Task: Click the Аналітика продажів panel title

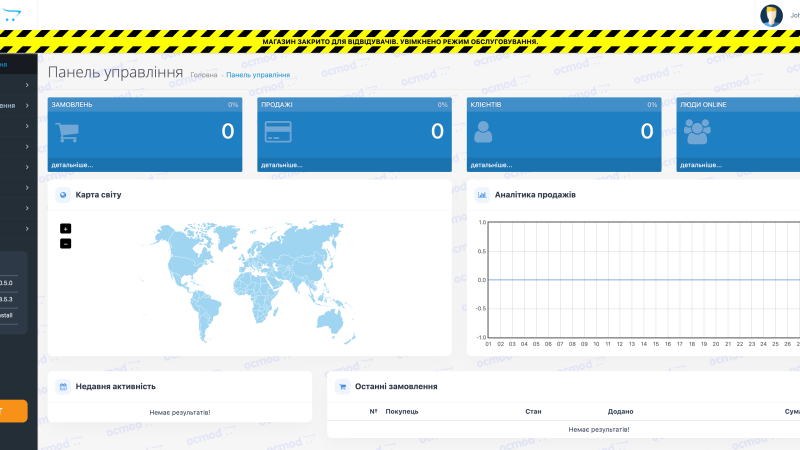Action: (535, 195)
